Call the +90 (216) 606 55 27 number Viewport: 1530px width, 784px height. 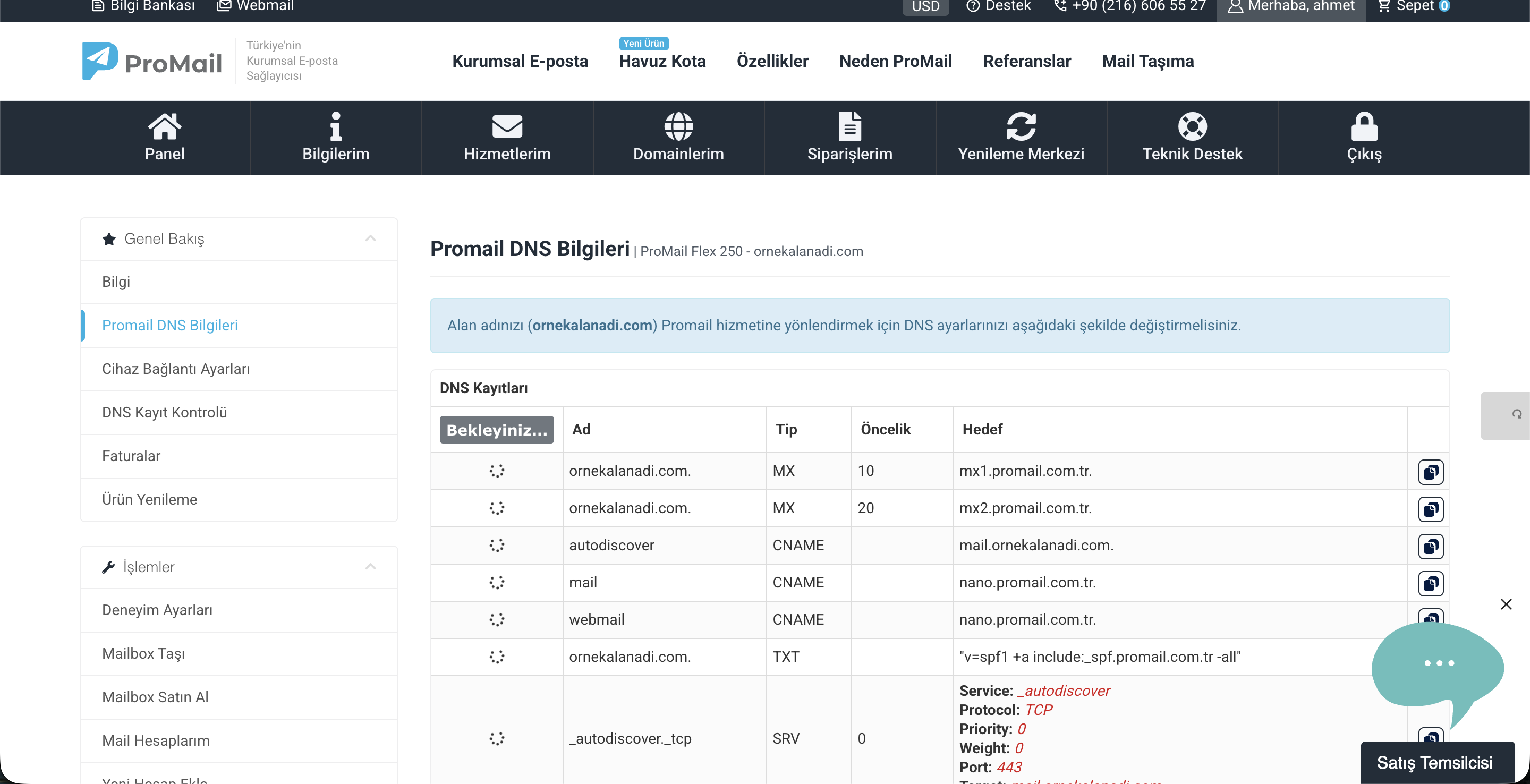coord(1130,6)
